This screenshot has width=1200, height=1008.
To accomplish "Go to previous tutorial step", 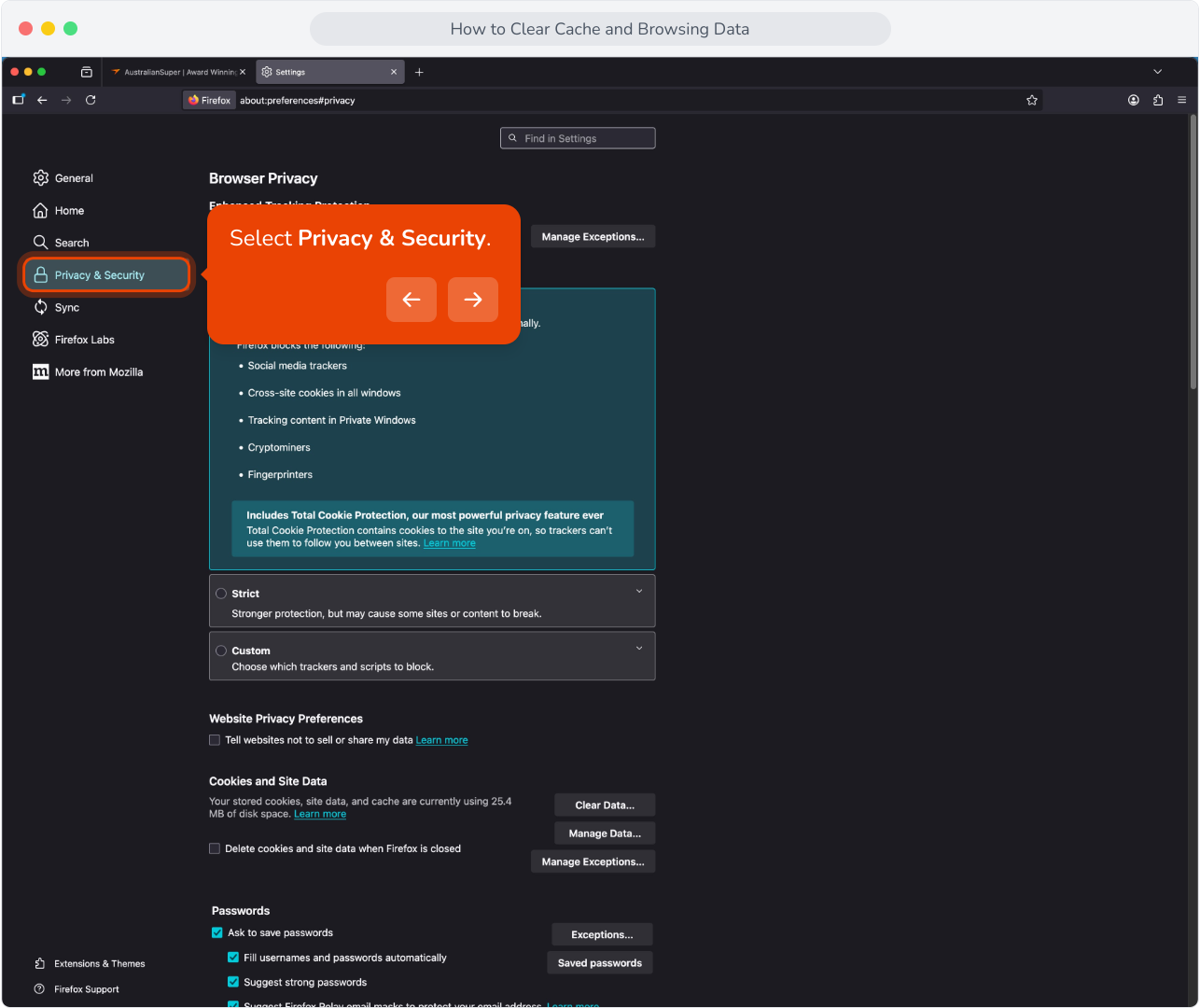I will click(412, 300).
